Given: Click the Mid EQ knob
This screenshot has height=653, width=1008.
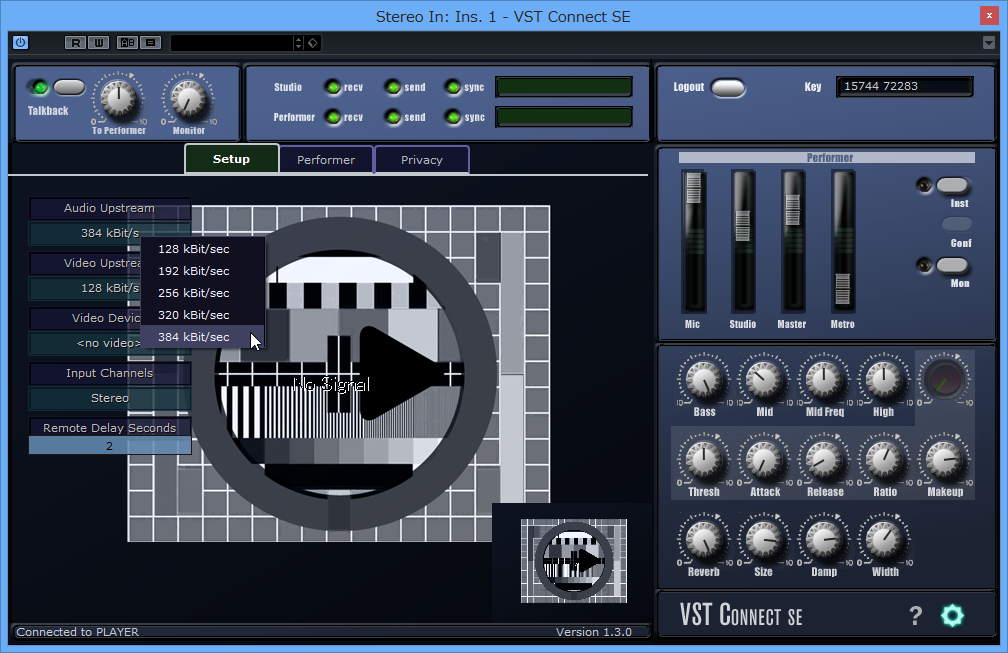Looking at the screenshot, I should click(764, 379).
